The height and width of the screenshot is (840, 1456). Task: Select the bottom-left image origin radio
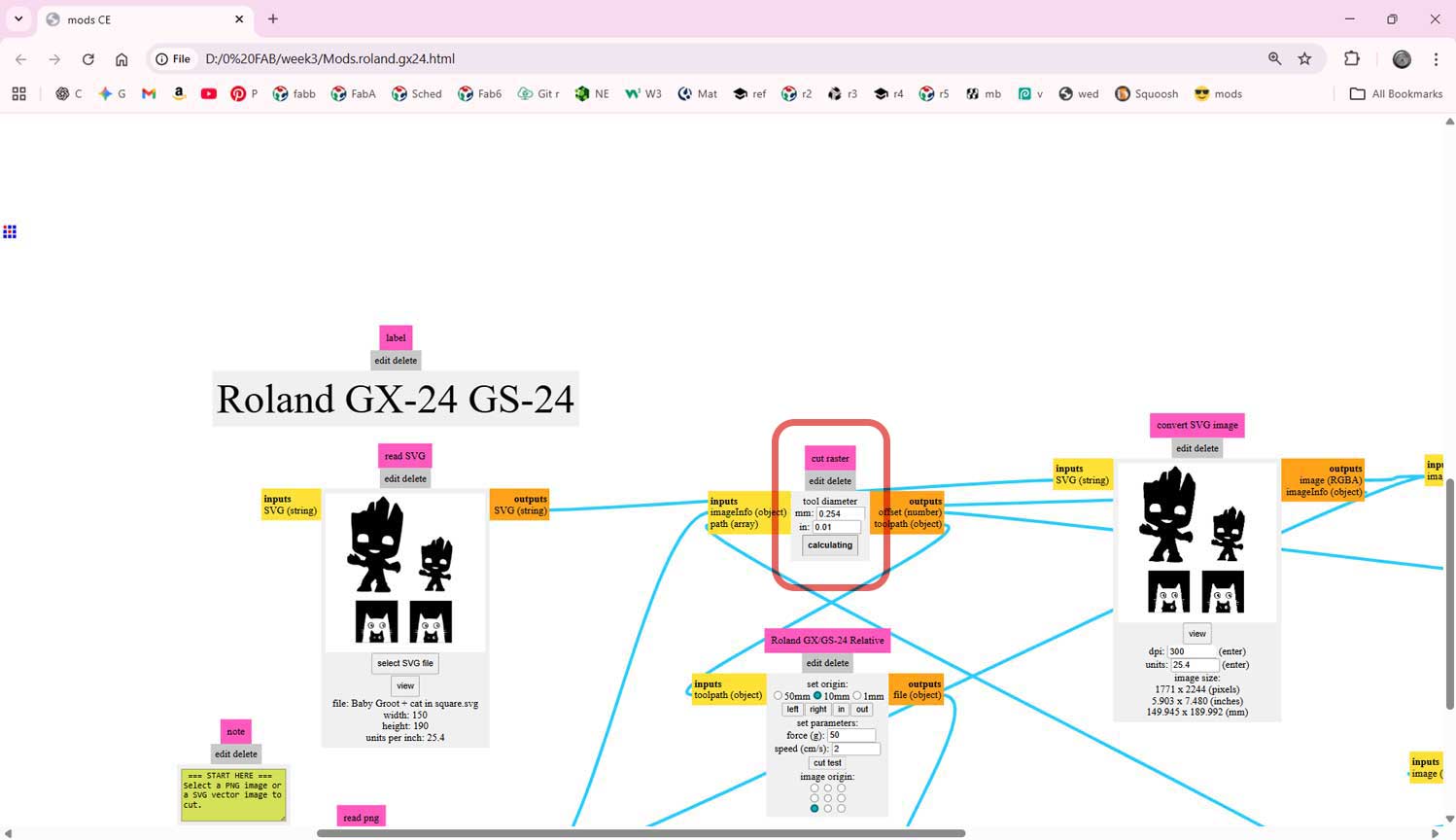[815, 808]
